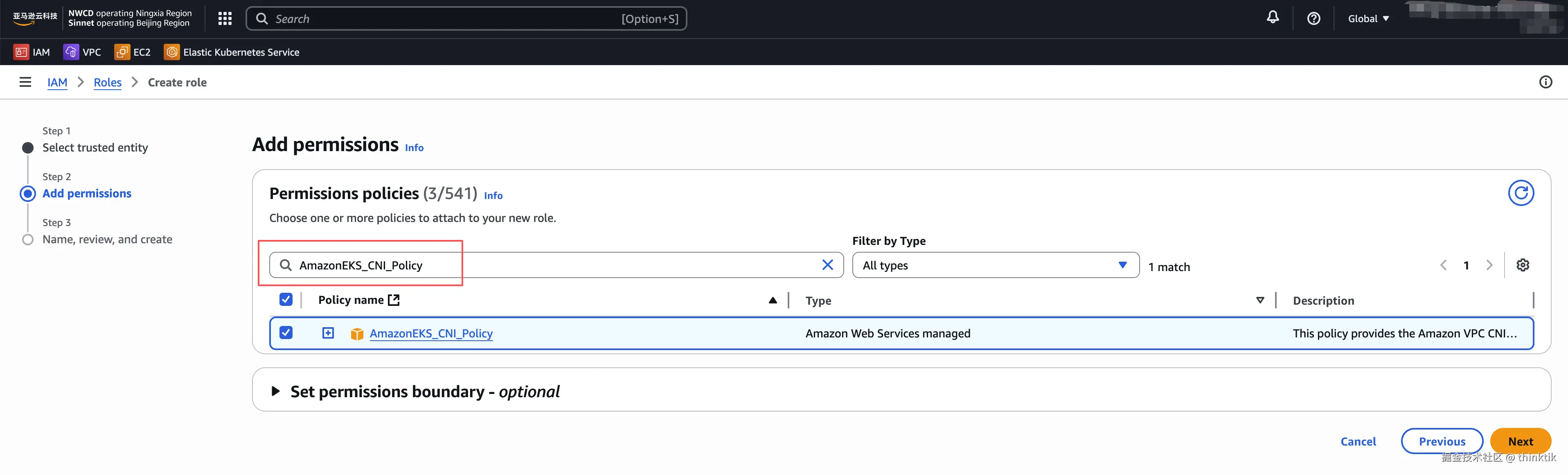Clear the policy search with X icon
This screenshot has width=1568, height=475.
coord(827,265)
